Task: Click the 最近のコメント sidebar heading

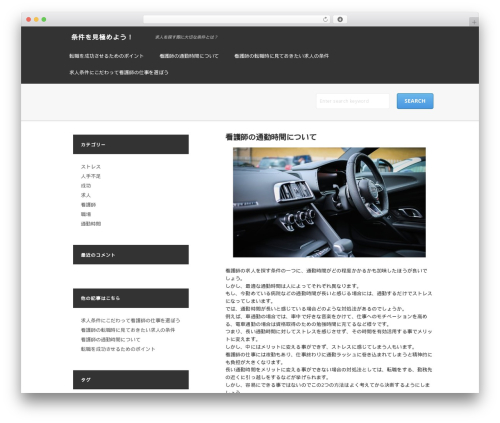Action: 131,255
